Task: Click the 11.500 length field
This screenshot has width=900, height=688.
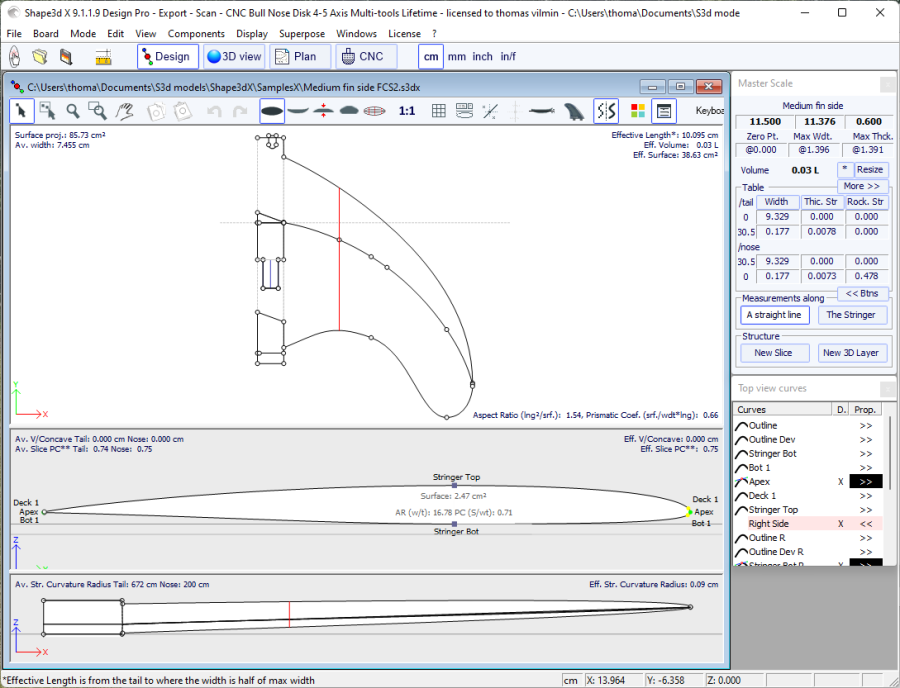Action: point(764,122)
